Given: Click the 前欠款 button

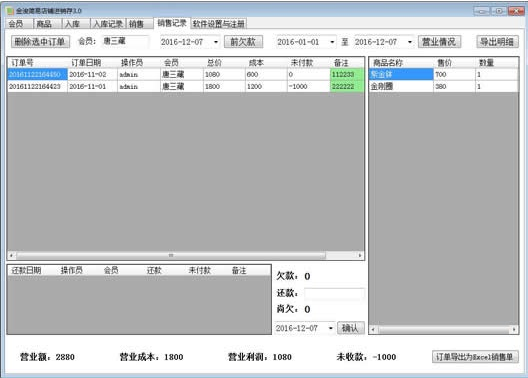Looking at the screenshot, I should click(x=243, y=42).
